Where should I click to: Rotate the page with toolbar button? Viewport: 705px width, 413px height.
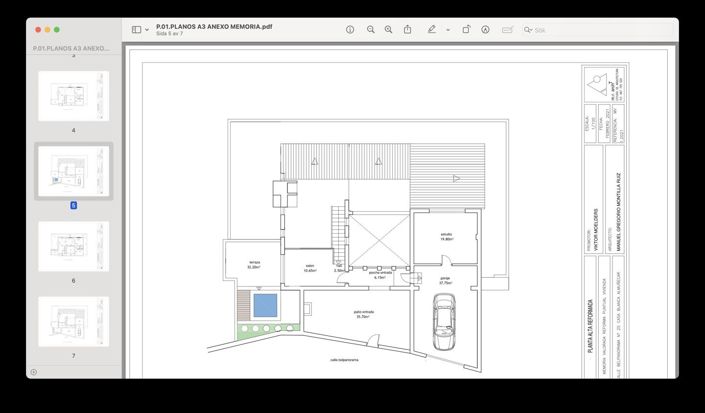pyautogui.click(x=466, y=30)
